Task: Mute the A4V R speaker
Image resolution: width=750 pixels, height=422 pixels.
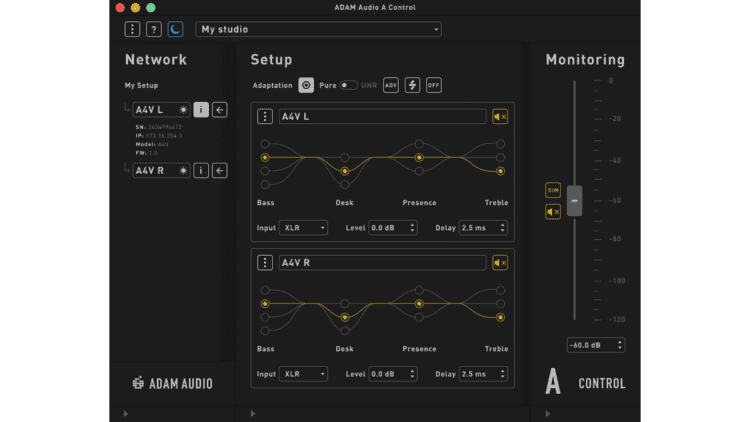Action: point(500,263)
